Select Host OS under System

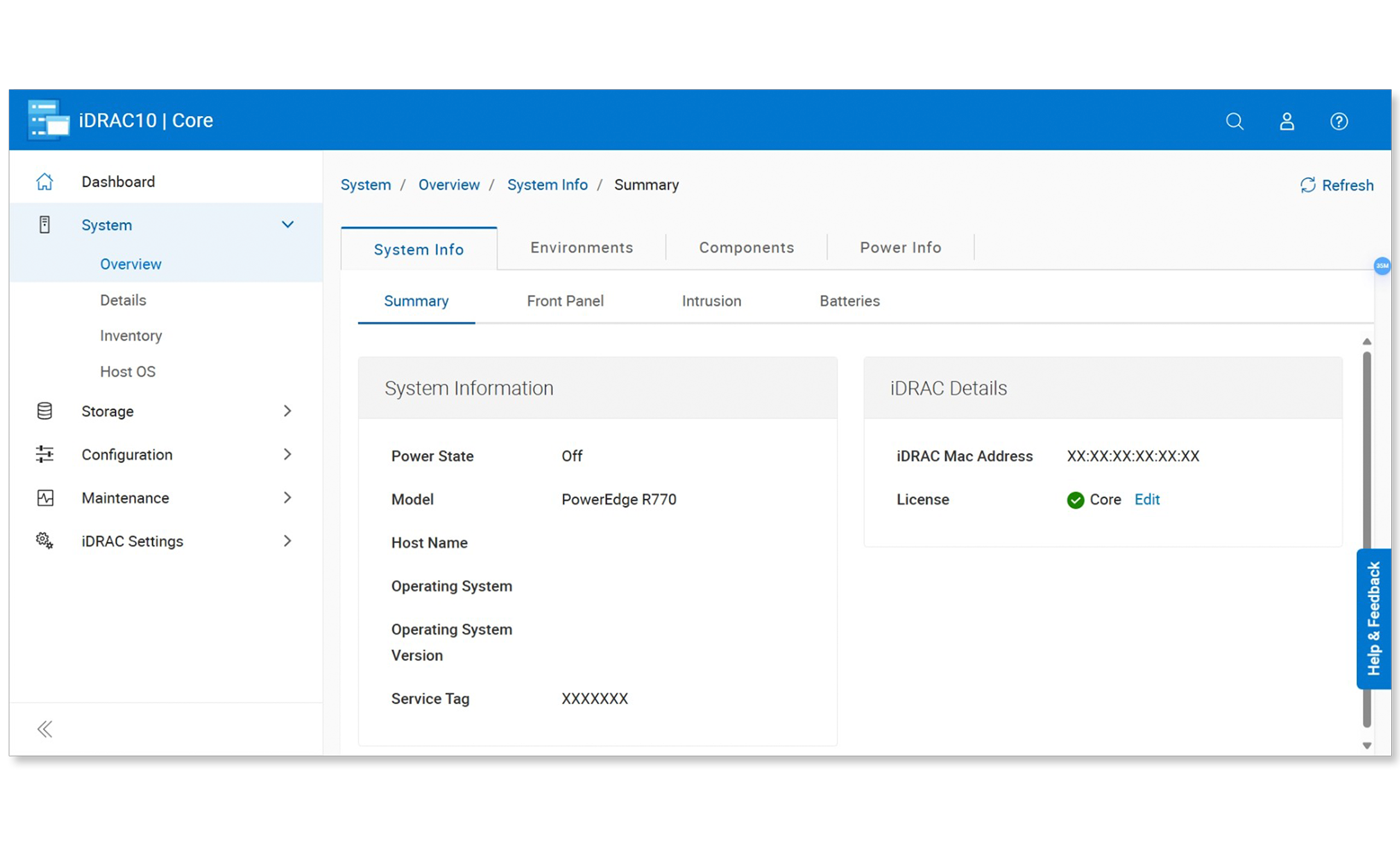coord(127,372)
